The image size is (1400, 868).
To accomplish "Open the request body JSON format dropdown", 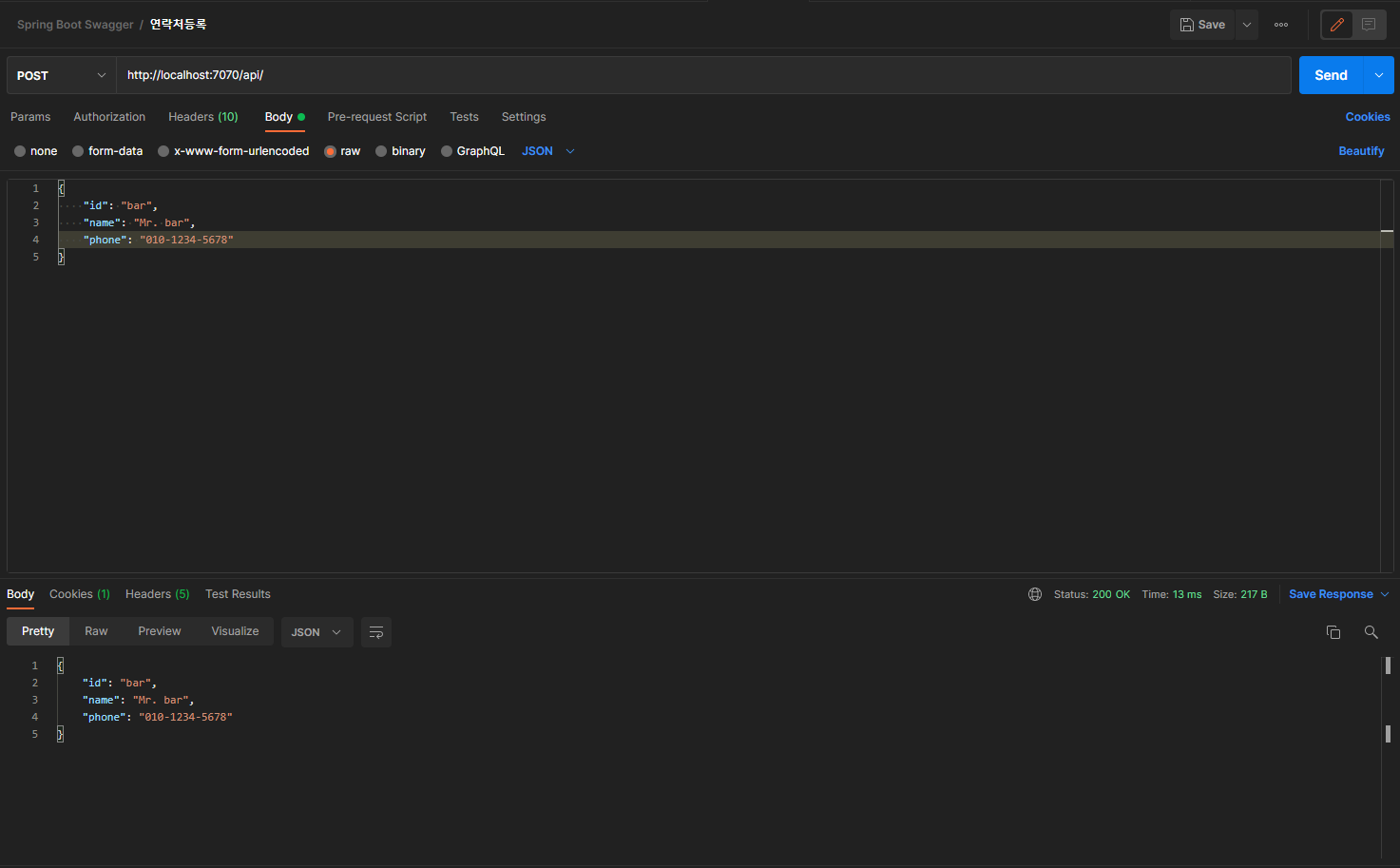I will [x=548, y=151].
